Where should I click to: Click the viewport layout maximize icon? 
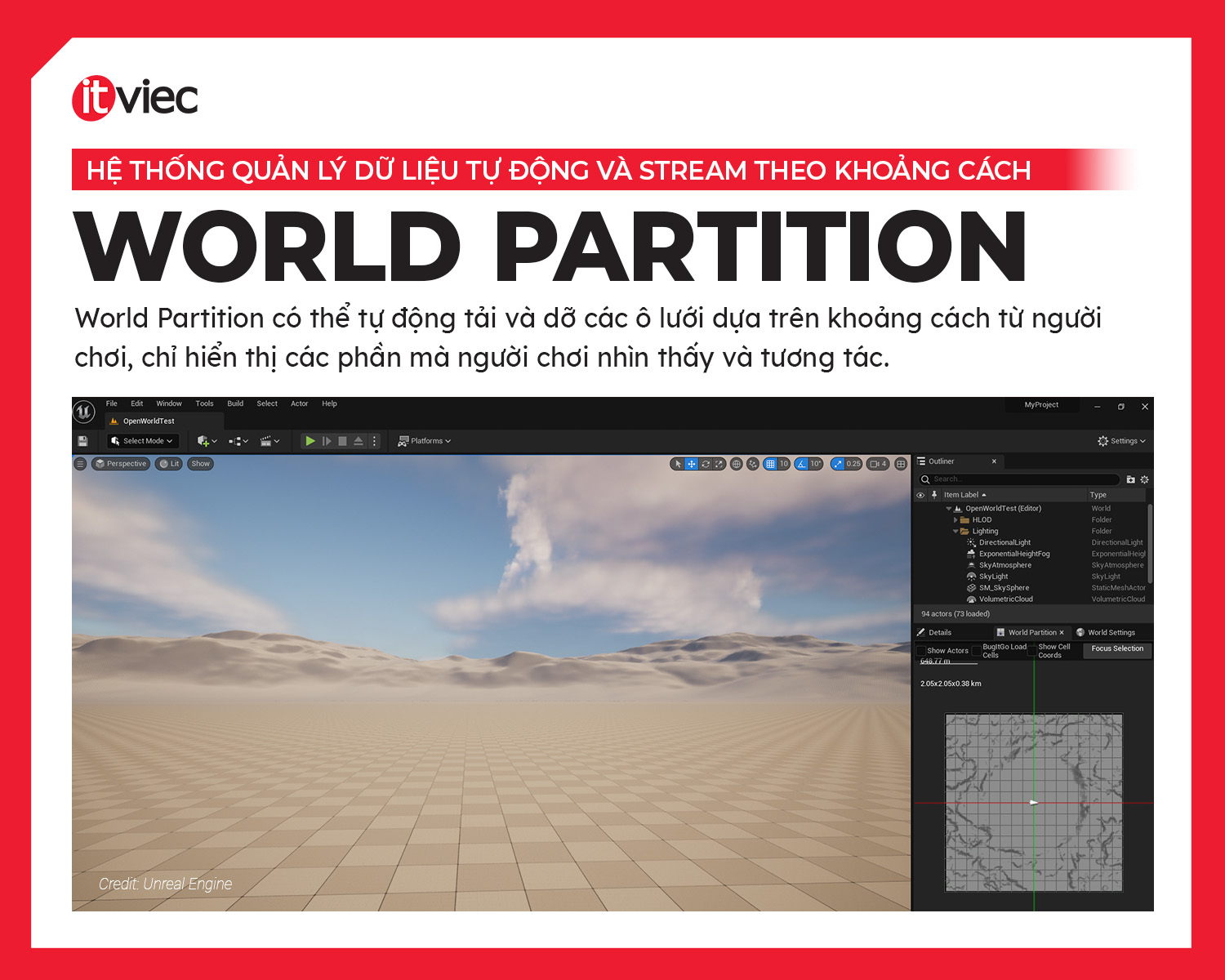tap(901, 464)
